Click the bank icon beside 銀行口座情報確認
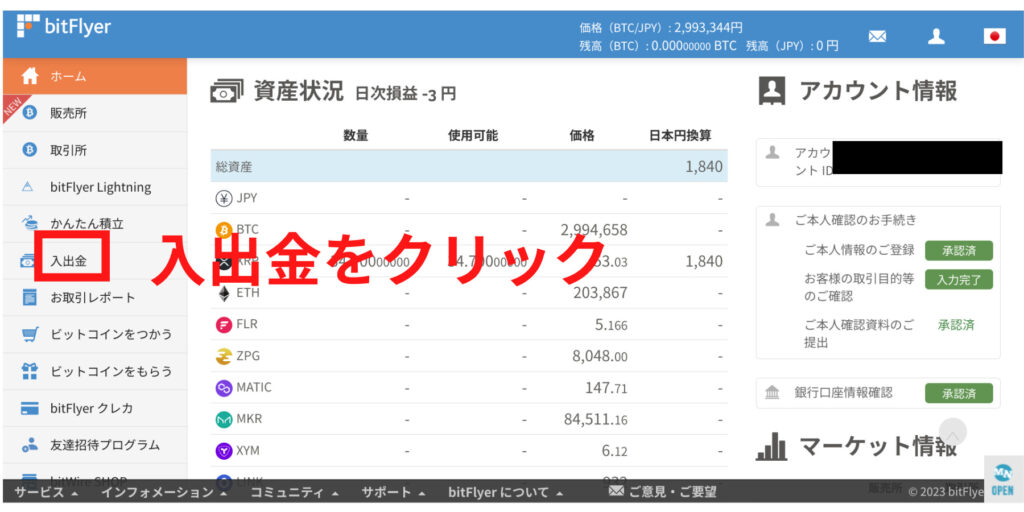 tap(772, 393)
